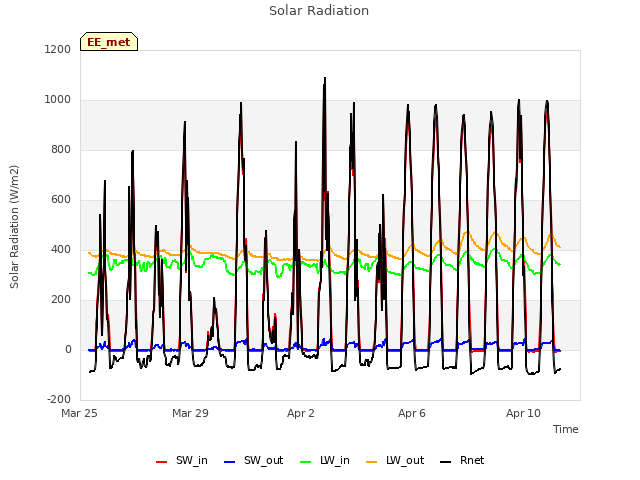Toggle the Rnet legend entry

point(462,460)
